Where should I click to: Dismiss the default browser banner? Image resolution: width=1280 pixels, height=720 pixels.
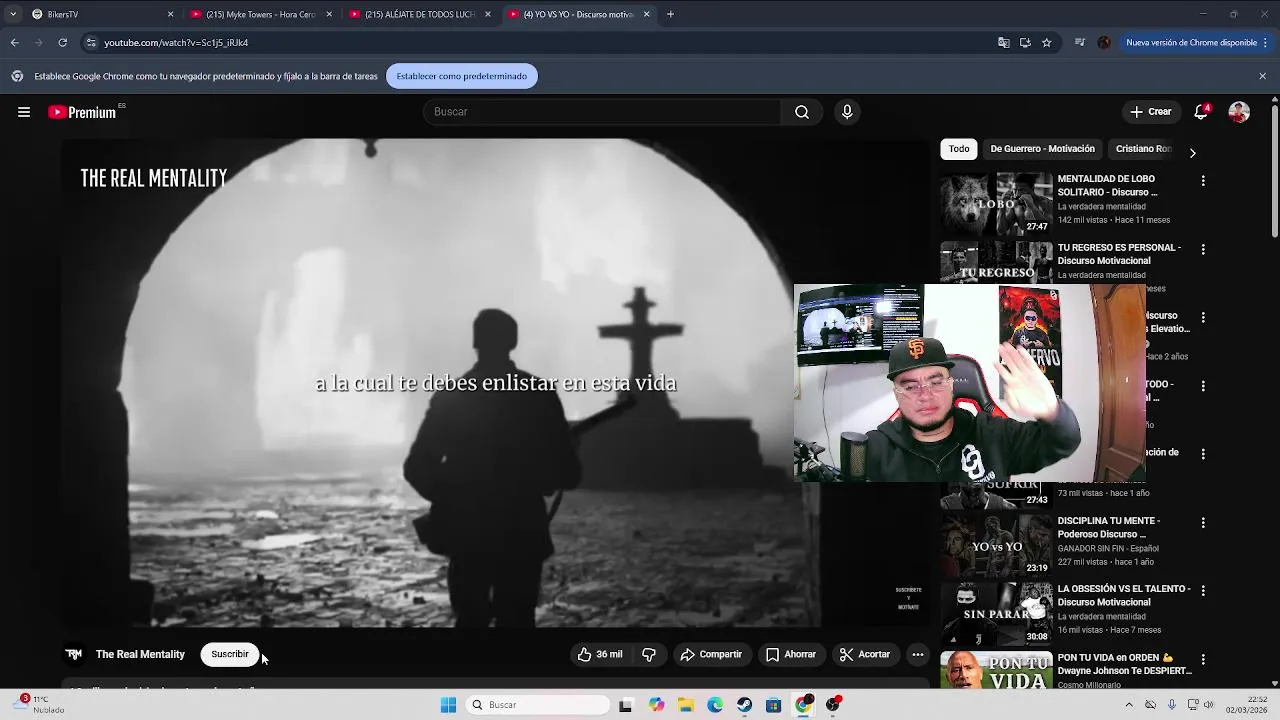point(1262,76)
